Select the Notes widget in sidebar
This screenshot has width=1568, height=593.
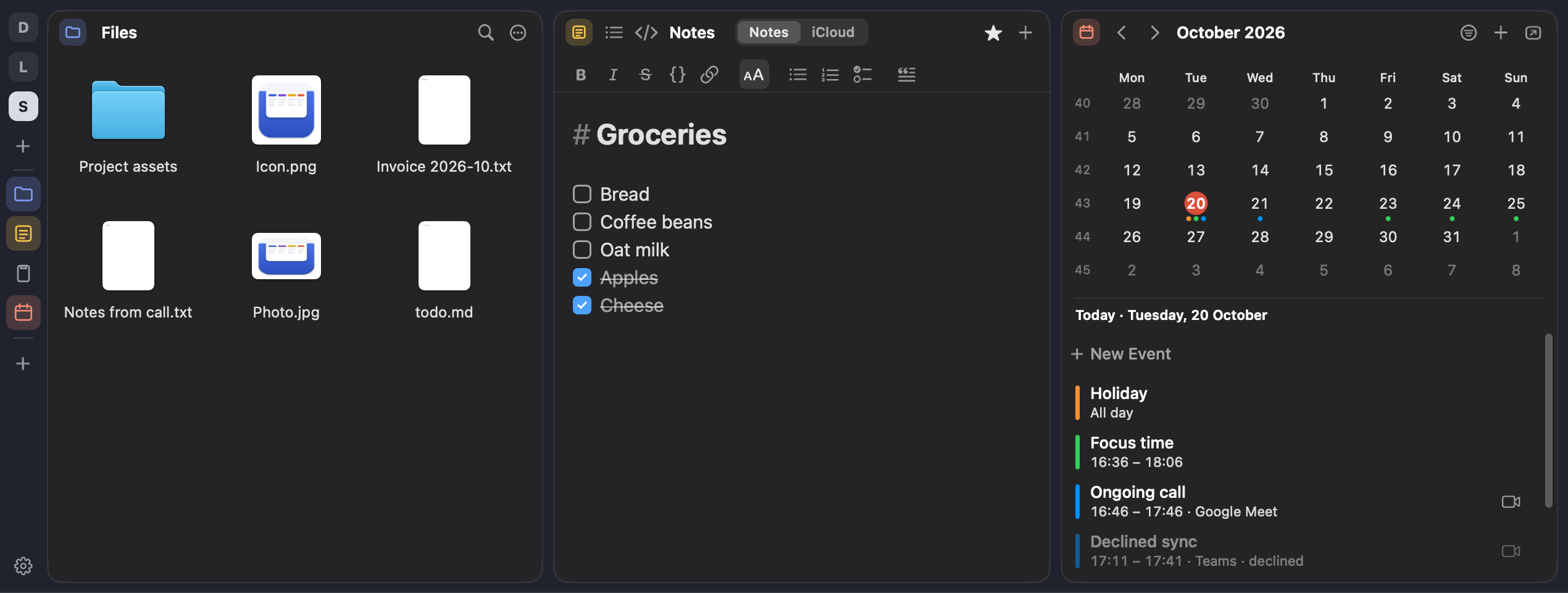[23, 233]
